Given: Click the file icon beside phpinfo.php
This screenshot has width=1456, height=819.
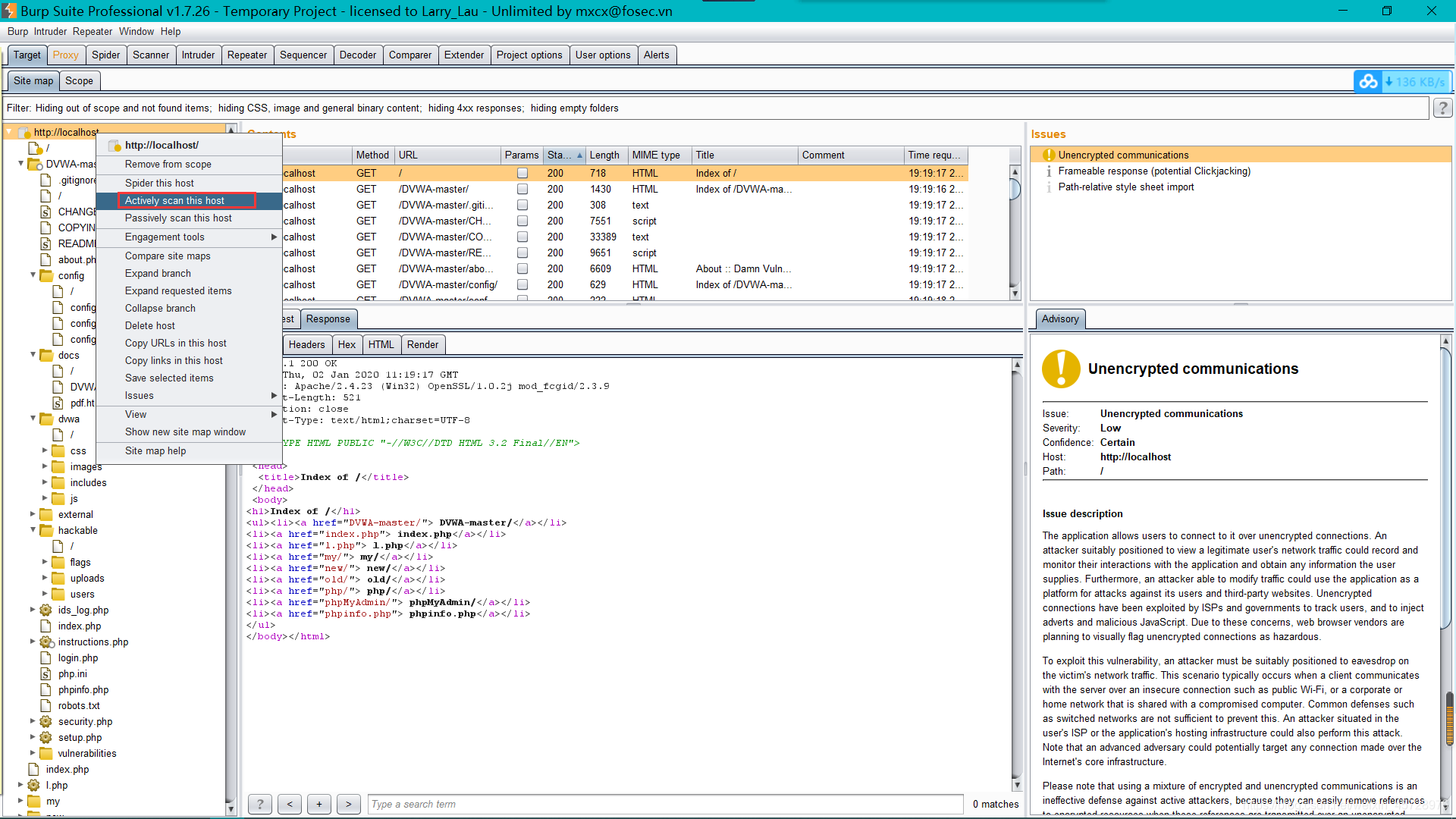Looking at the screenshot, I should pyautogui.click(x=45, y=689).
